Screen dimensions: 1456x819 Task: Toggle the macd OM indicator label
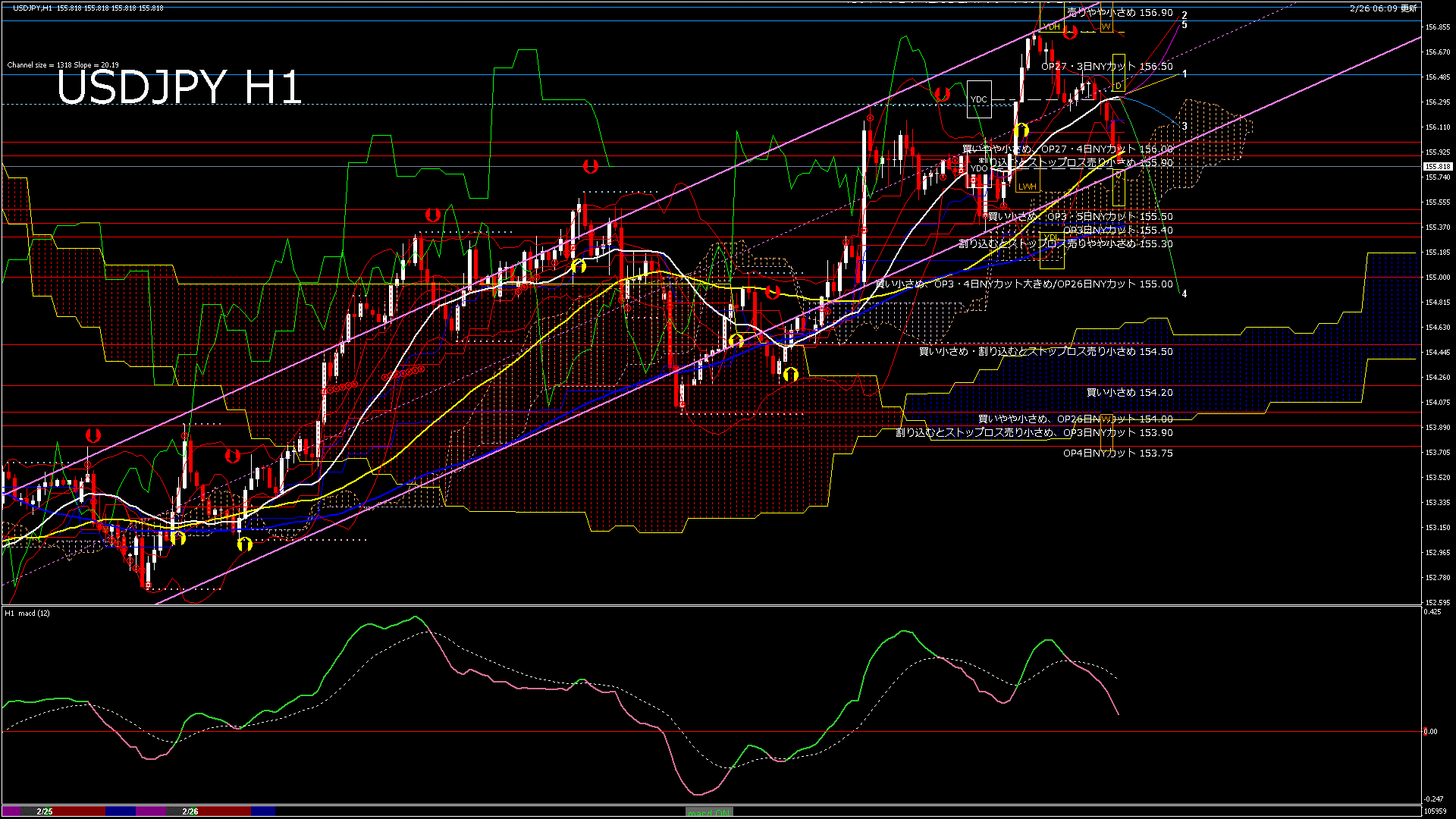click(x=709, y=812)
